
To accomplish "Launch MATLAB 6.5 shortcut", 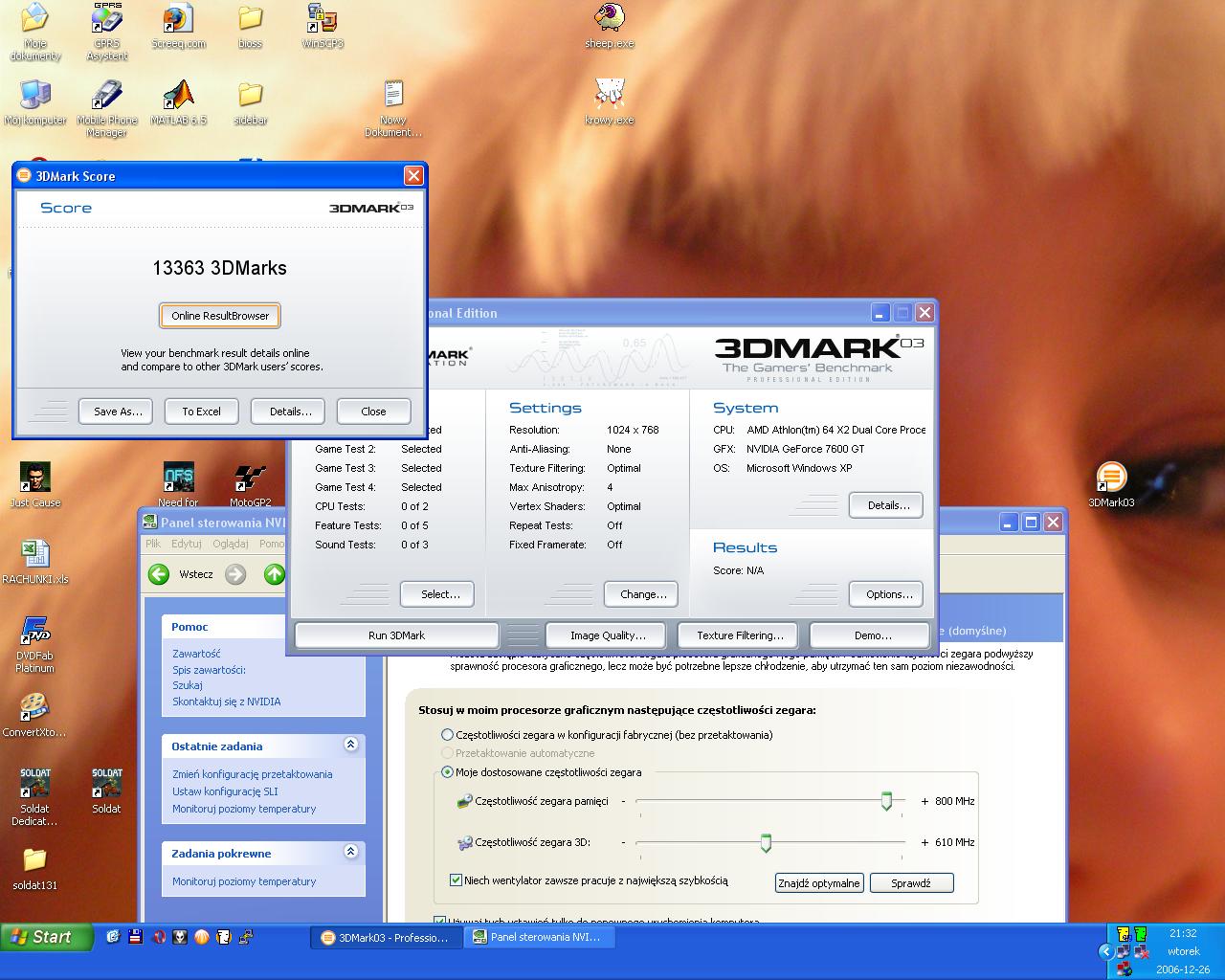I will [x=178, y=102].
